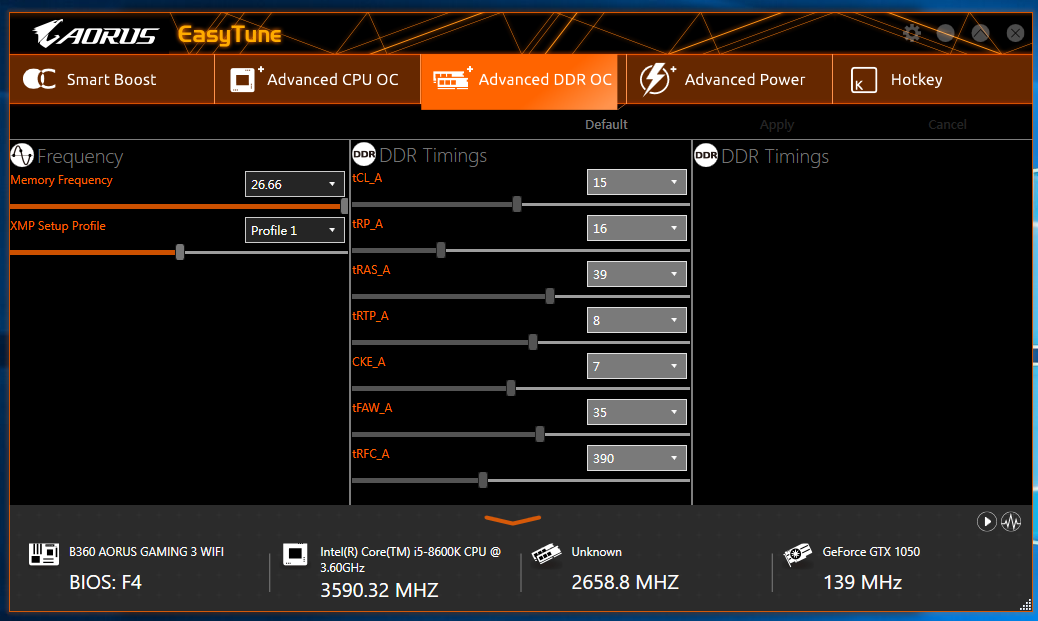Click the Apply button
1038x621 pixels.
point(777,124)
